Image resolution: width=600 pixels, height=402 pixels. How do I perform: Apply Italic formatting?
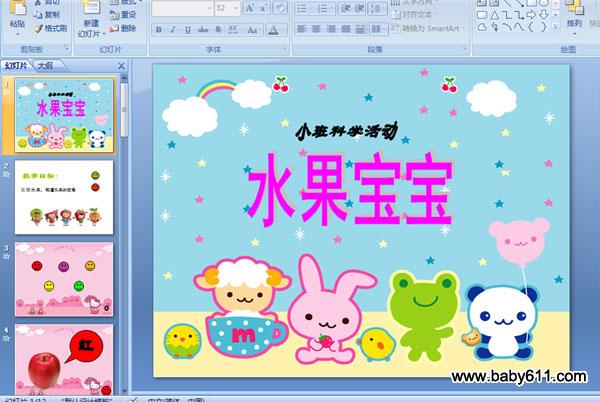(x=173, y=30)
